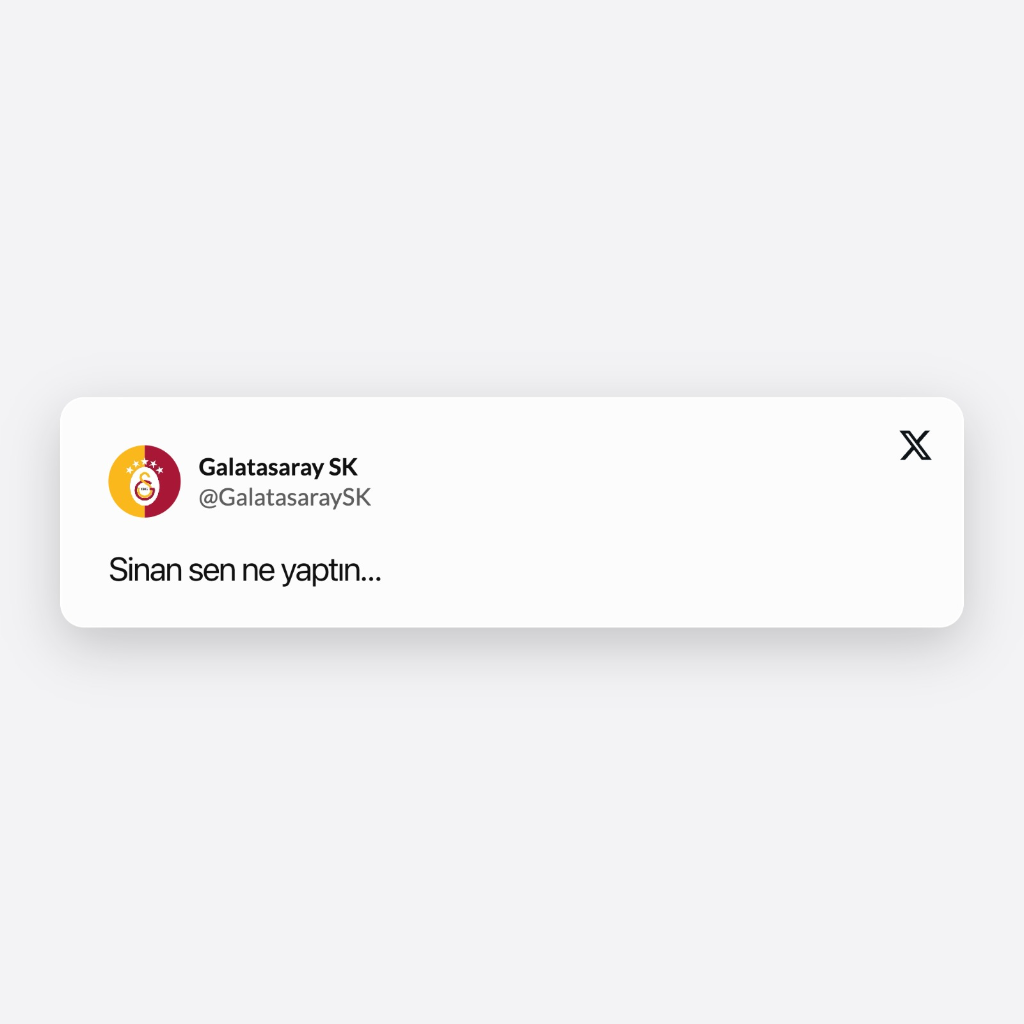The image size is (1024, 1024).
Task: Open the Galatasaray SK display name
Action: pyautogui.click(x=278, y=467)
